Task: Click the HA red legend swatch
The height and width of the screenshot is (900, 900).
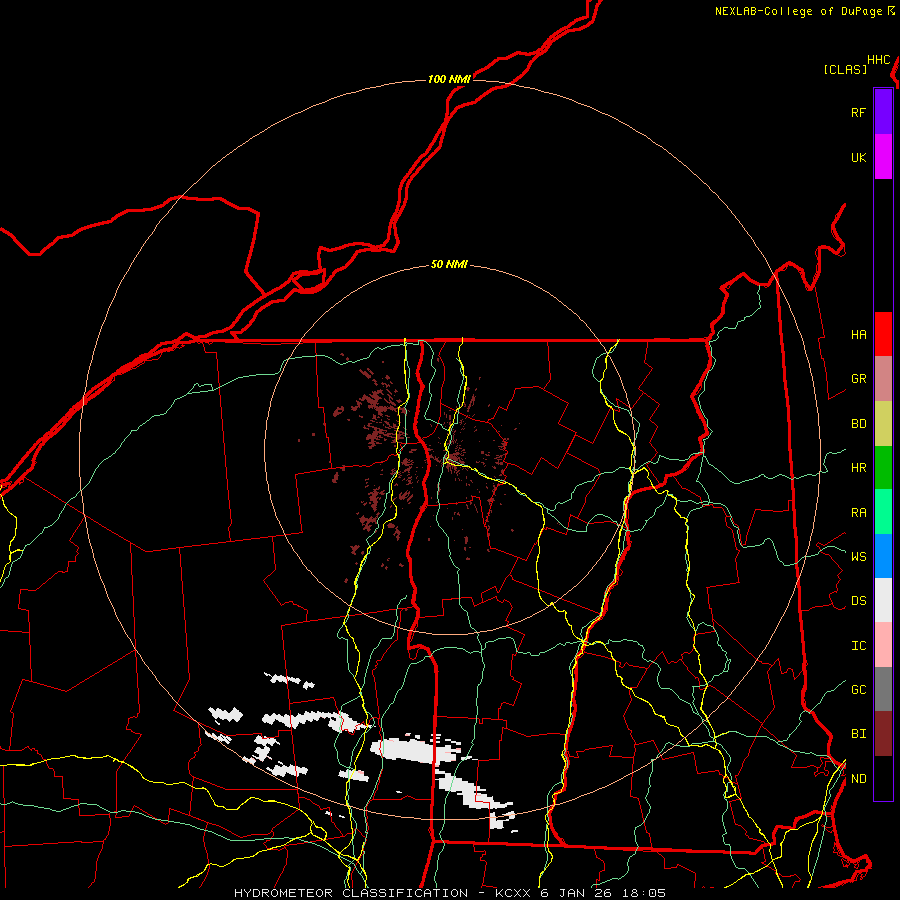Action: pyautogui.click(x=883, y=334)
